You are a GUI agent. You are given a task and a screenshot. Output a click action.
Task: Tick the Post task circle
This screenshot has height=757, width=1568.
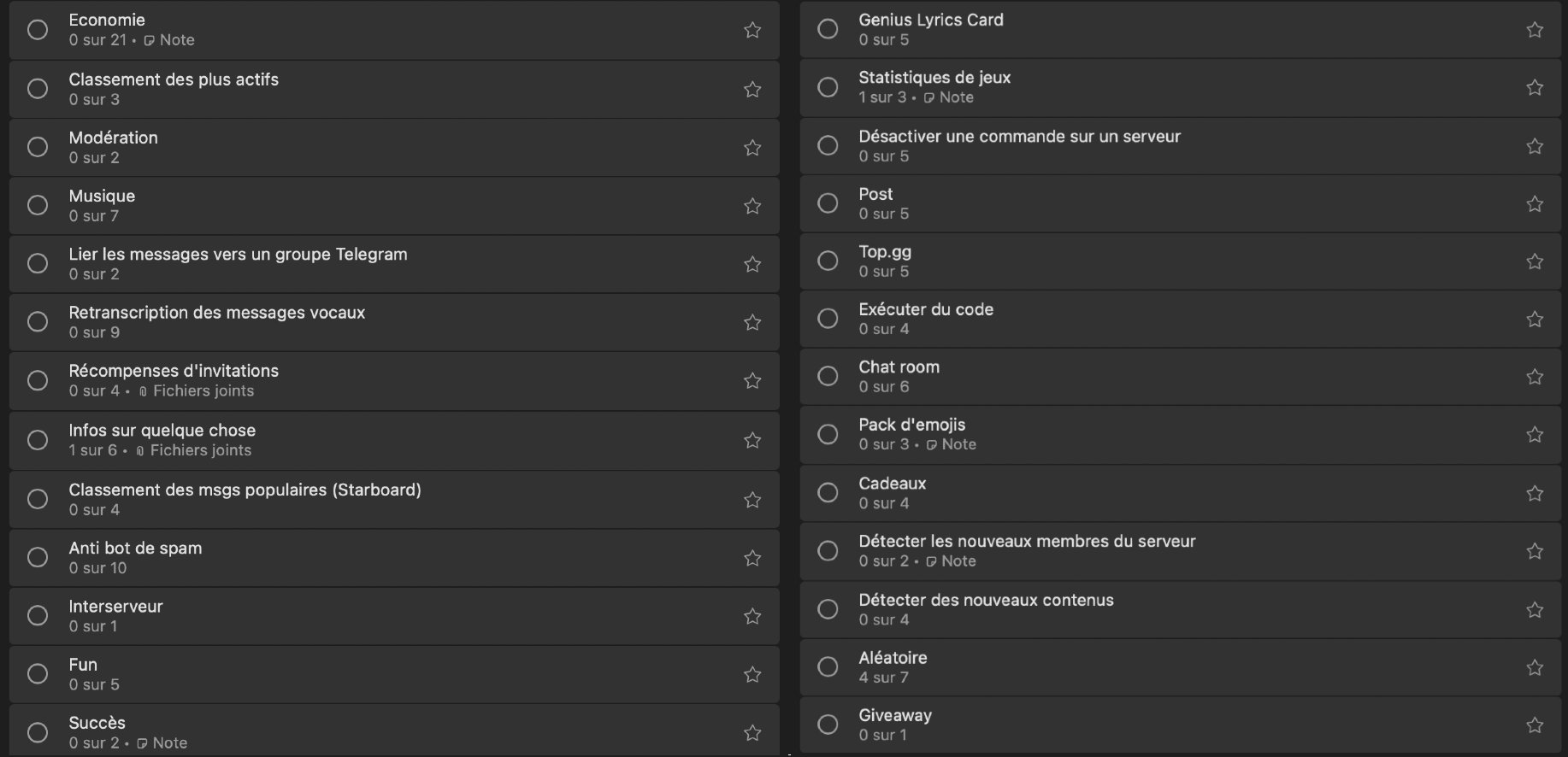click(828, 203)
